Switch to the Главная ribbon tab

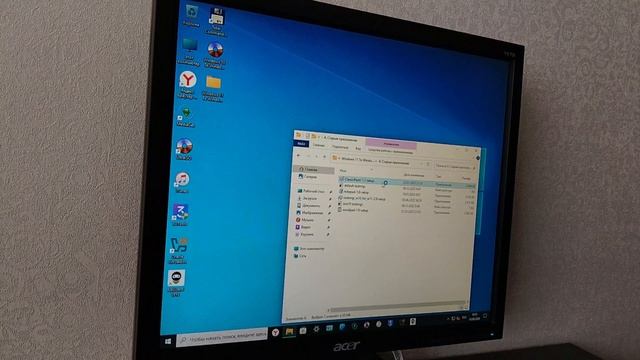click(x=319, y=145)
